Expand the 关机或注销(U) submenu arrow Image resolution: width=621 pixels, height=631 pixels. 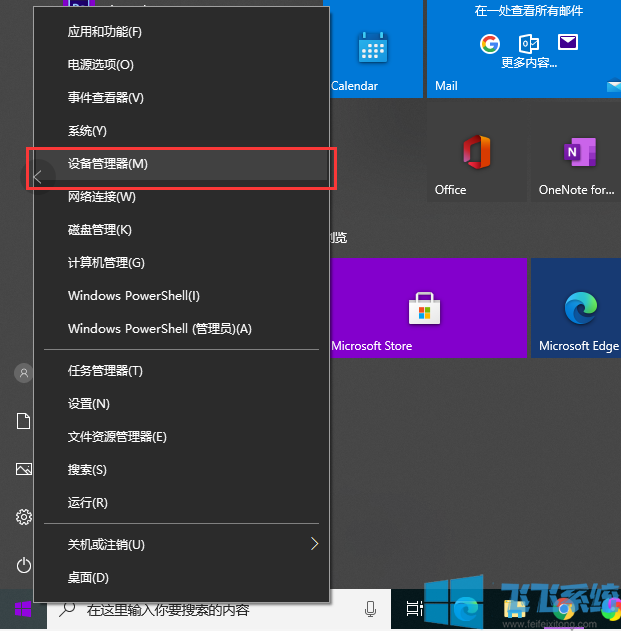coord(314,544)
